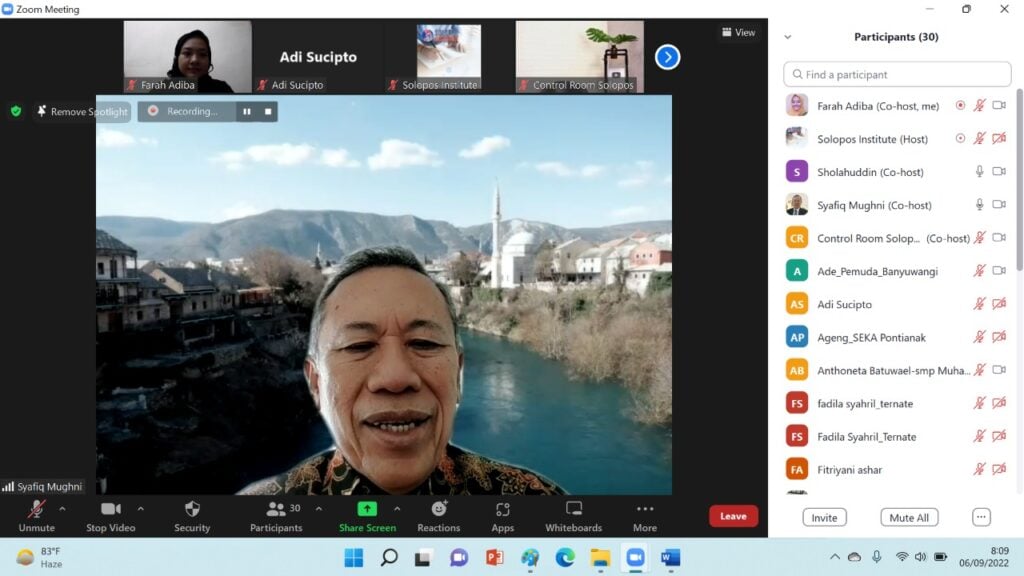The width and height of the screenshot is (1024, 576).
Task: Click the green Share Screen icon
Action: (367, 509)
